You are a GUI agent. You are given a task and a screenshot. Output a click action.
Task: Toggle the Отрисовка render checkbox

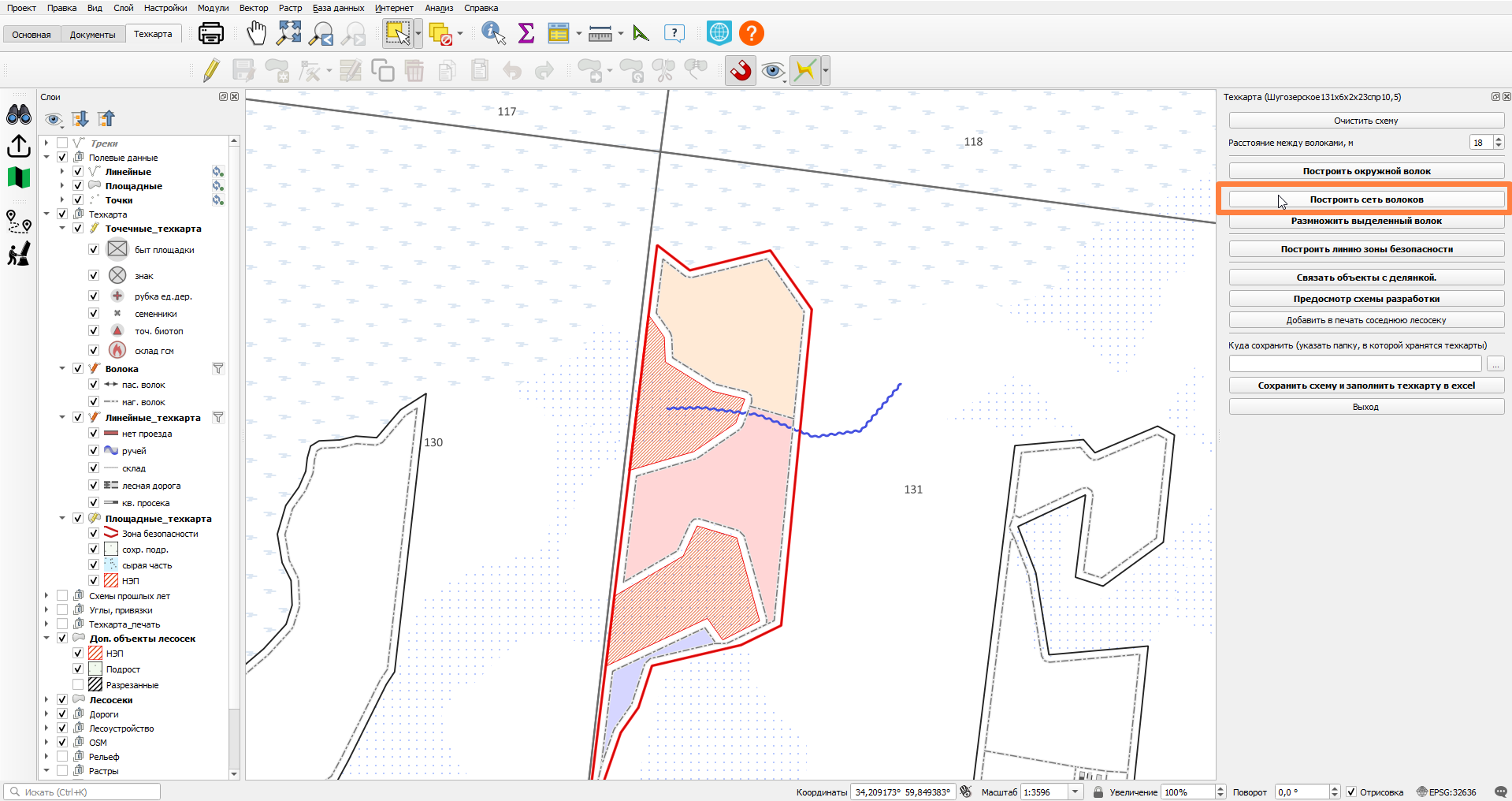tap(1351, 792)
